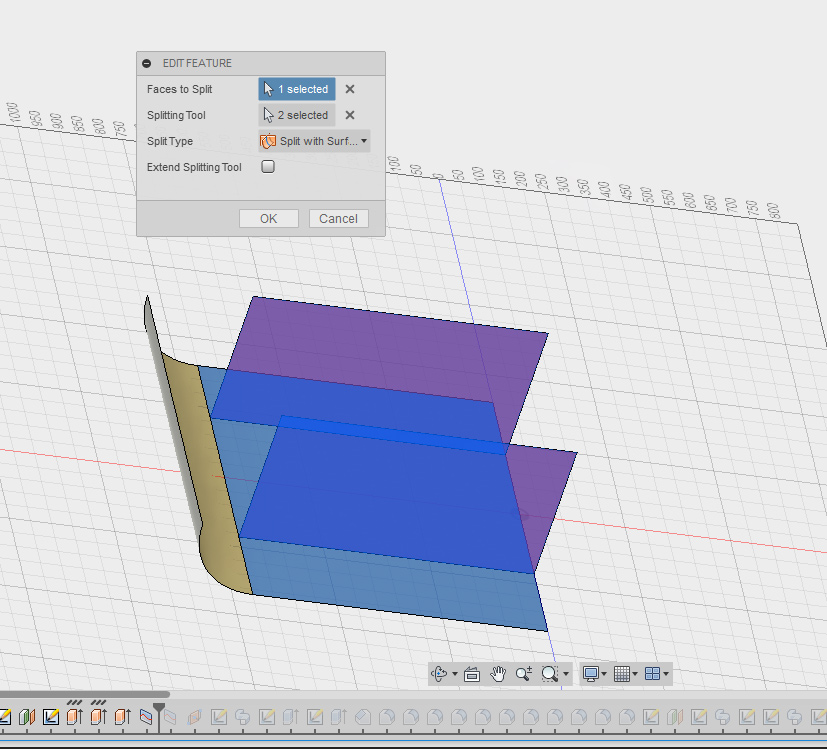Image resolution: width=827 pixels, height=749 pixels.
Task: Expand the Orbit tool dropdown arrow
Action: [x=454, y=674]
